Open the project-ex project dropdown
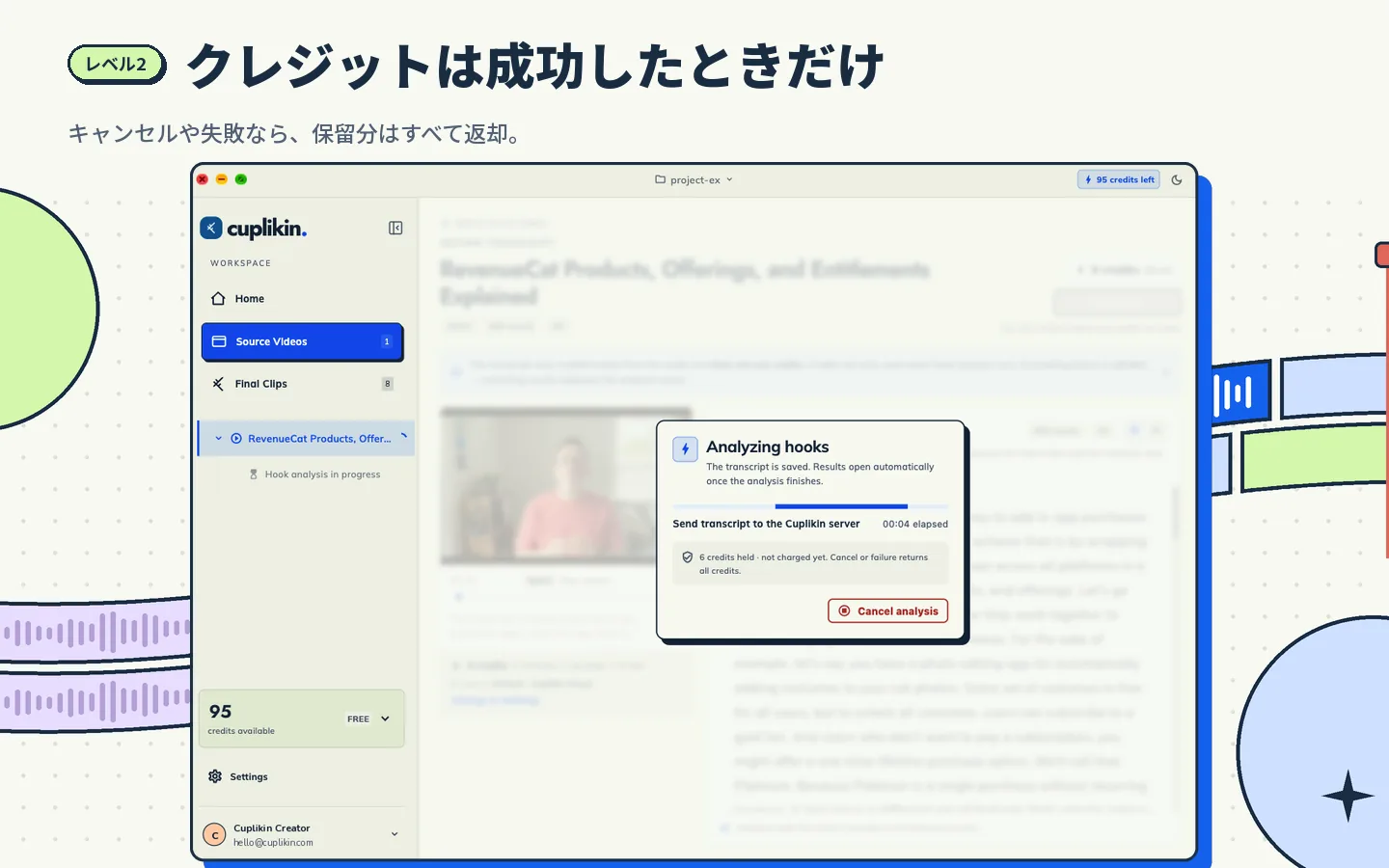The image size is (1389, 868). (x=694, y=179)
